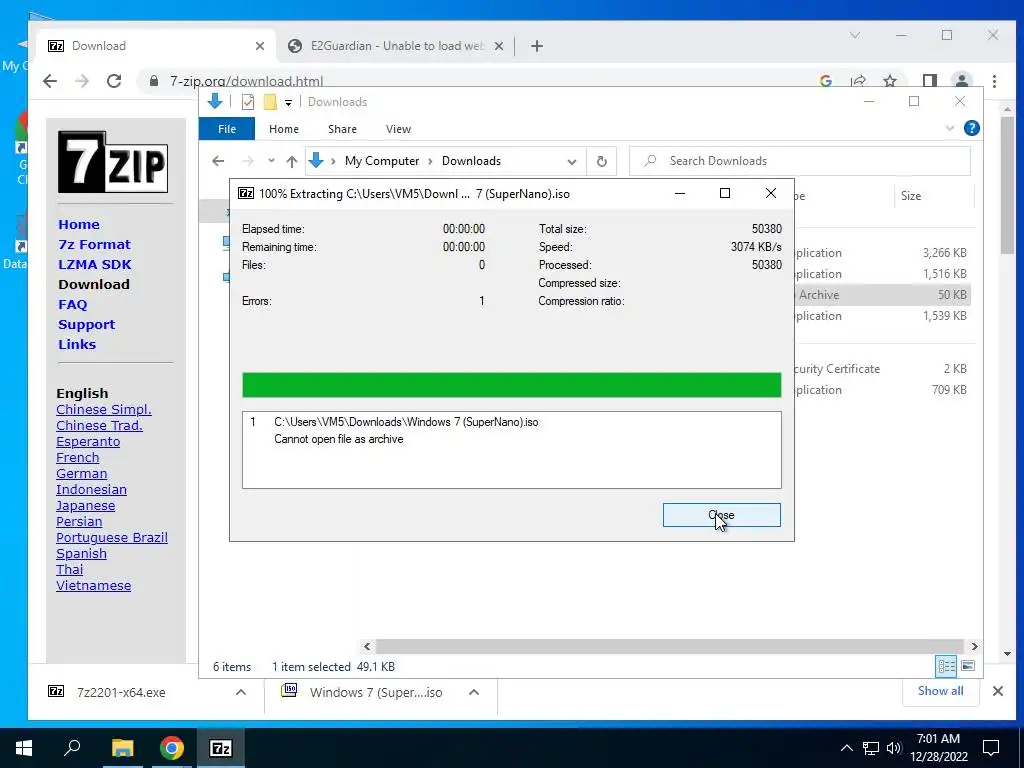Switch Explorer to details view icon

(x=946, y=666)
